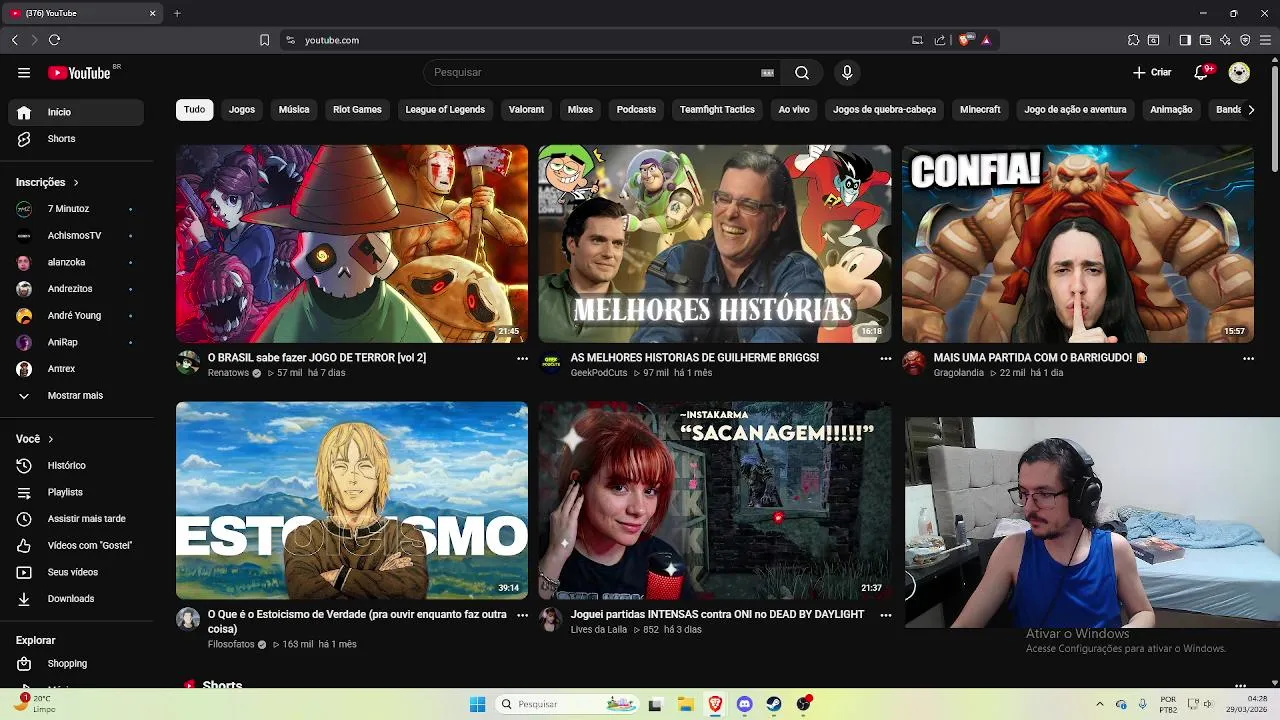The width and height of the screenshot is (1280, 720).
Task: Select the Música filter chip
Action: tap(294, 110)
